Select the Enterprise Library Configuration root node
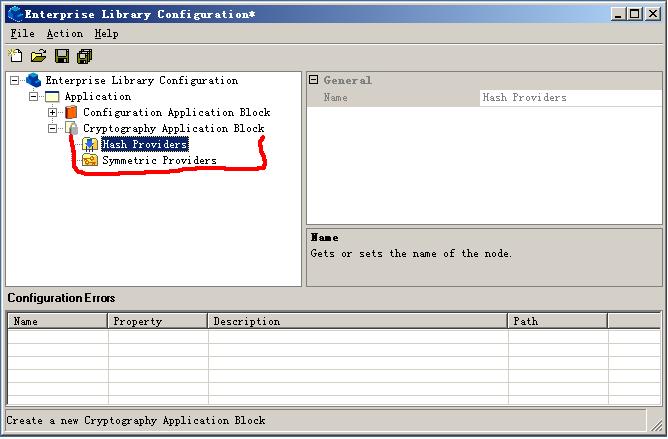668x439 pixels. click(x=141, y=81)
